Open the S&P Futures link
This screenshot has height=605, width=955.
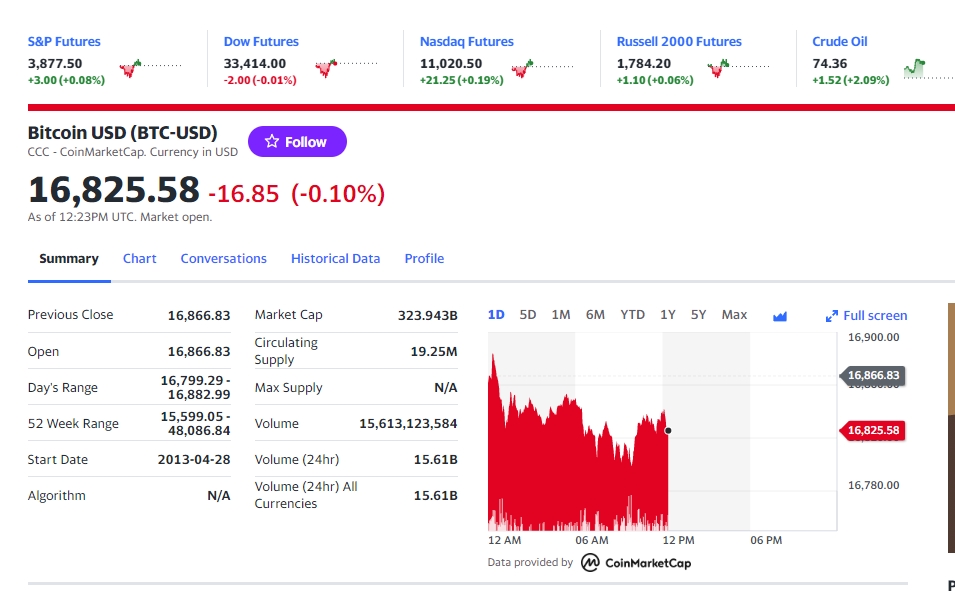click(64, 42)
